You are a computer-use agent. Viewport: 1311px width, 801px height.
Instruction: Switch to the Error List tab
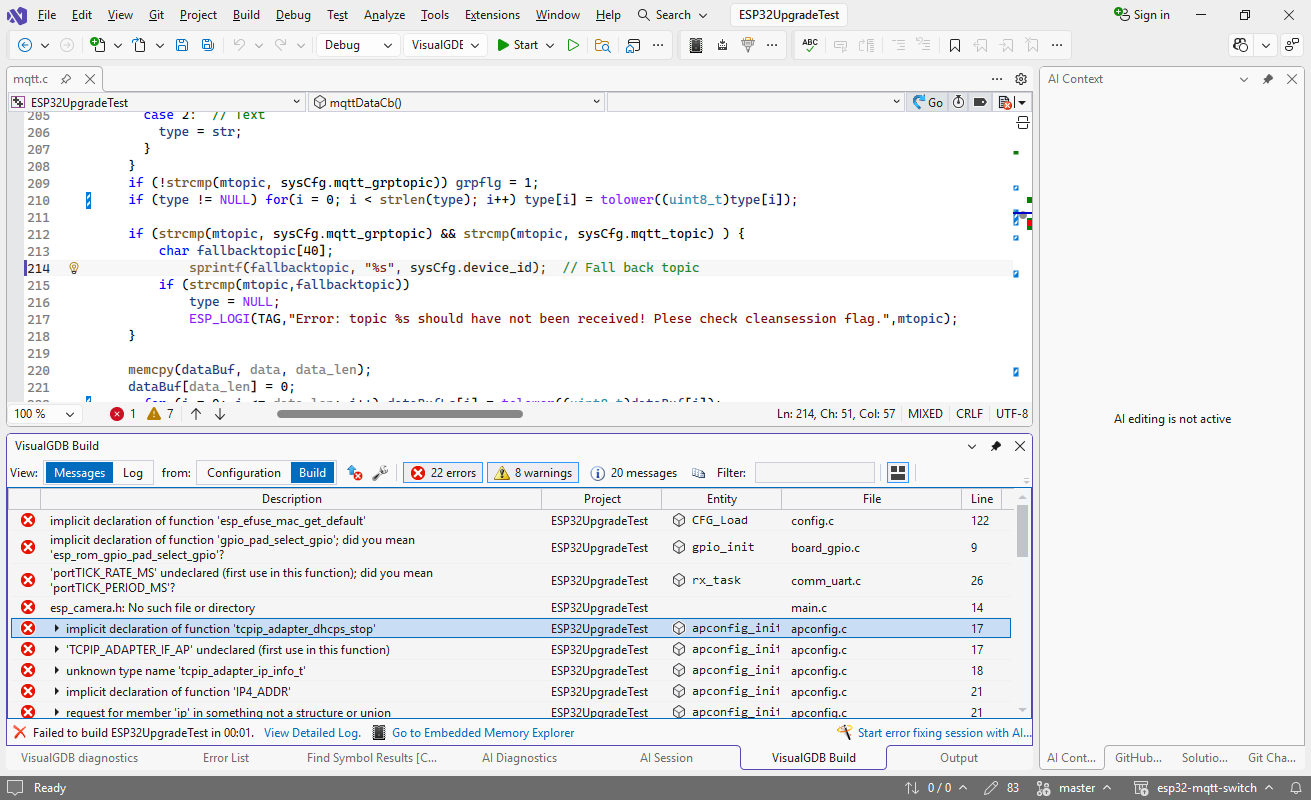click(x=226, y=758)
